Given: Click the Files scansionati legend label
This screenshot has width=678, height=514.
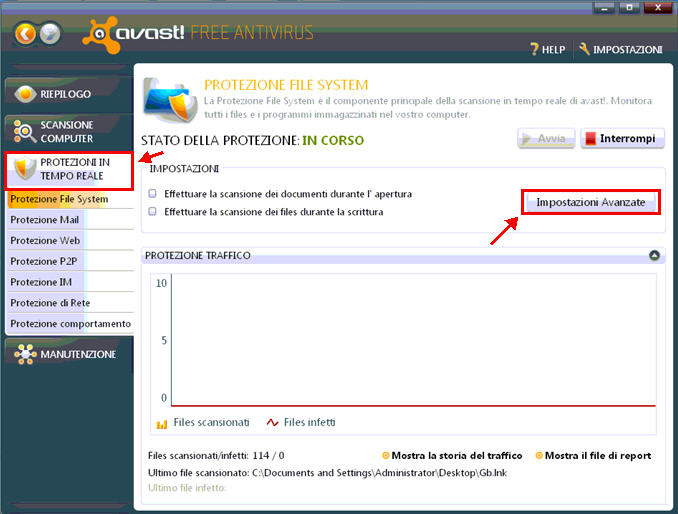Looking at the screenshot, I should tap(211, 422).
